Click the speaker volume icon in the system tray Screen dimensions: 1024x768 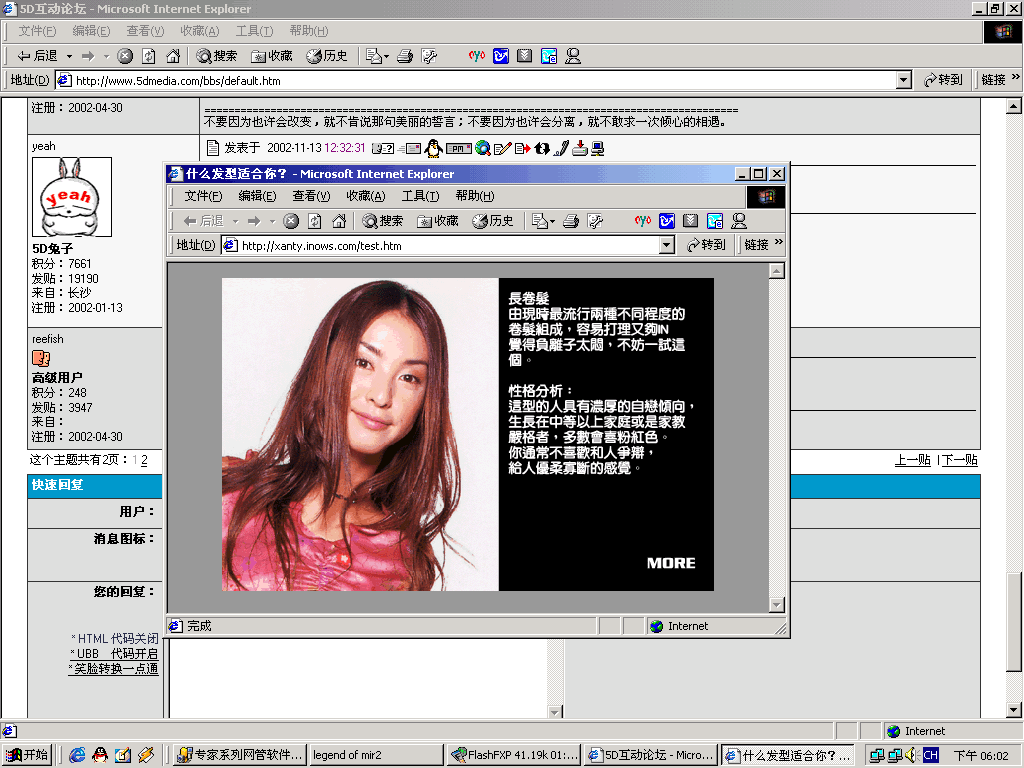tap(910, 755)
